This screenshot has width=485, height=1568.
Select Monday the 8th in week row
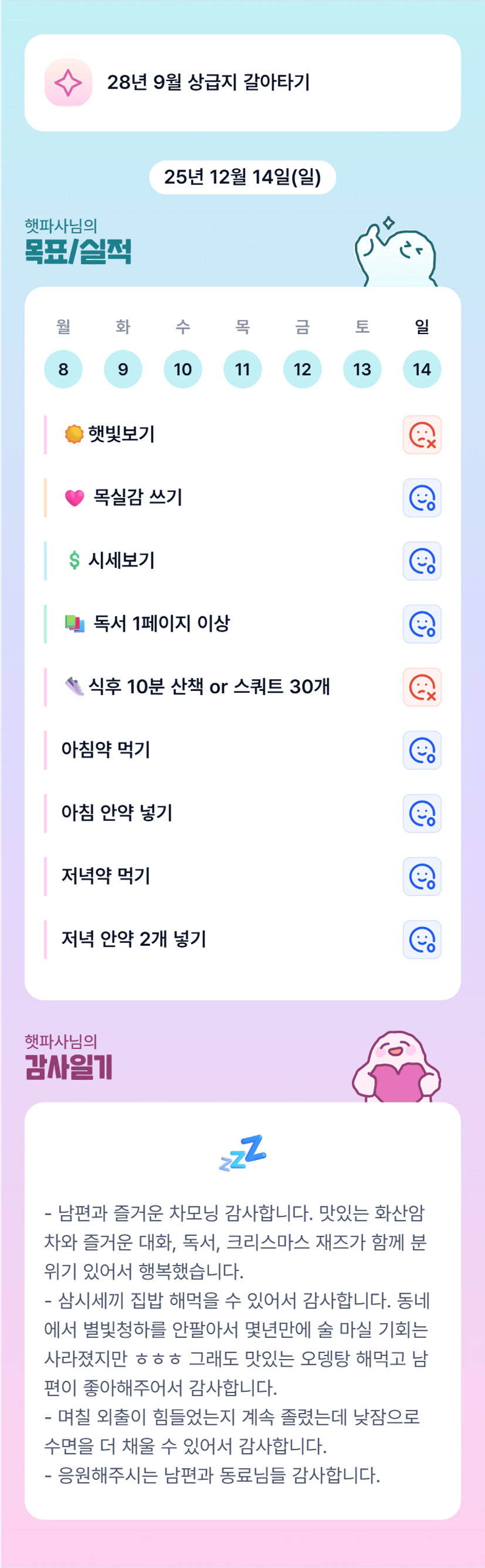pyautogui.click(x=63, y=369)
